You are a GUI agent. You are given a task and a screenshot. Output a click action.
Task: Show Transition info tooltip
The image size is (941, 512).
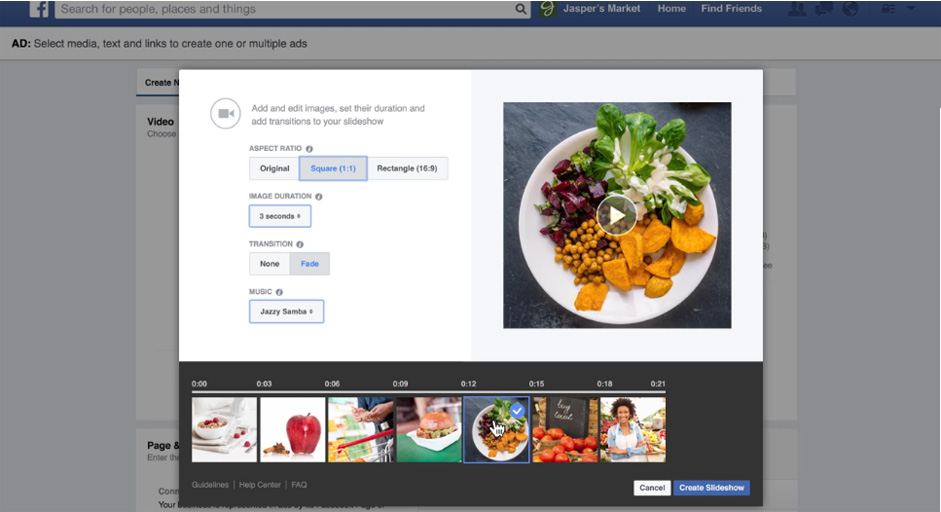[299, 244]
